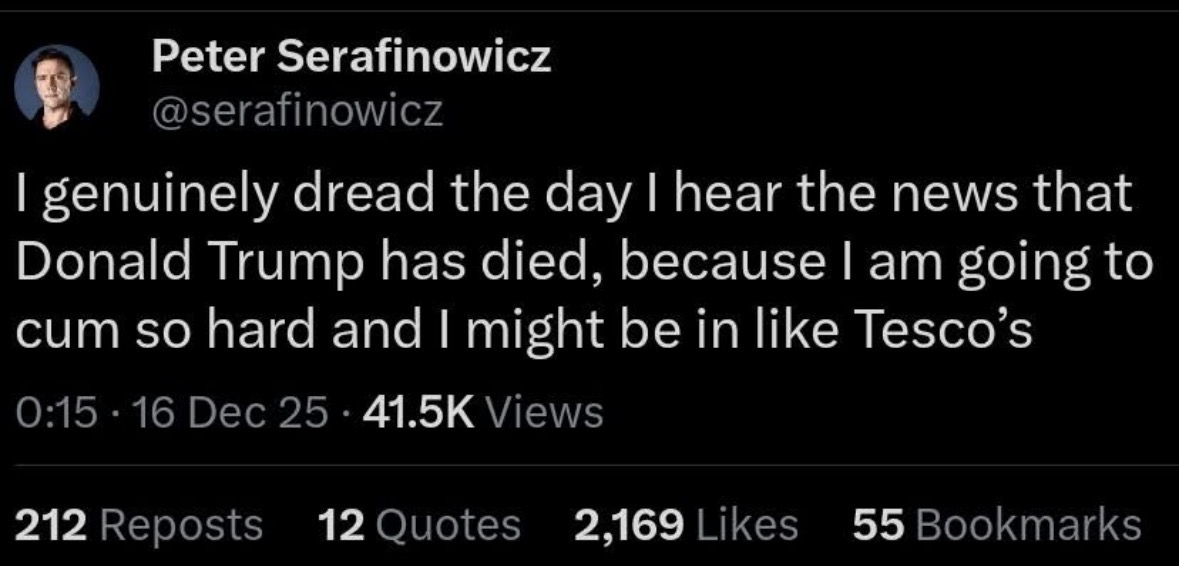Click the word Views beside the count
This screenshot has width=1179, height=566.
point(546,411)
